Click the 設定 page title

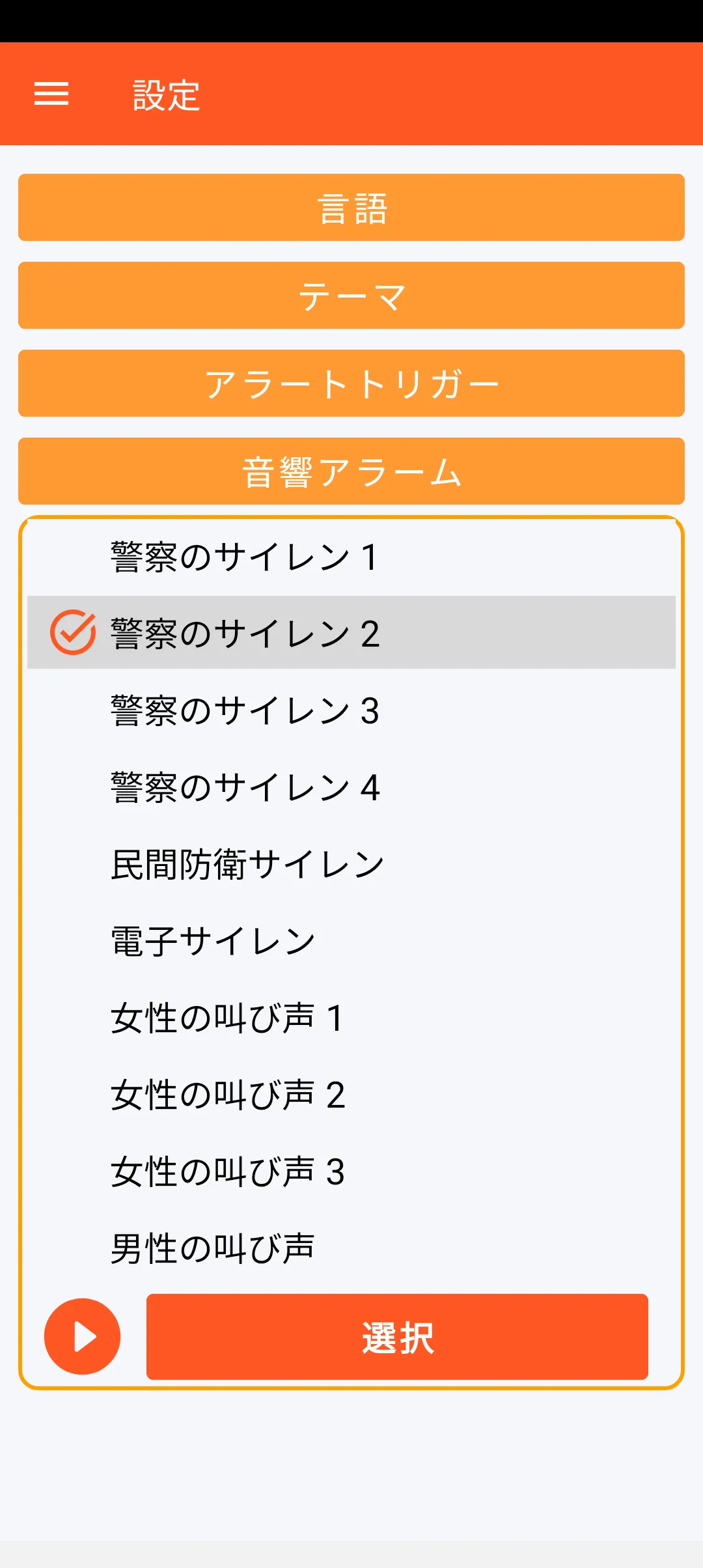point(167,95)
